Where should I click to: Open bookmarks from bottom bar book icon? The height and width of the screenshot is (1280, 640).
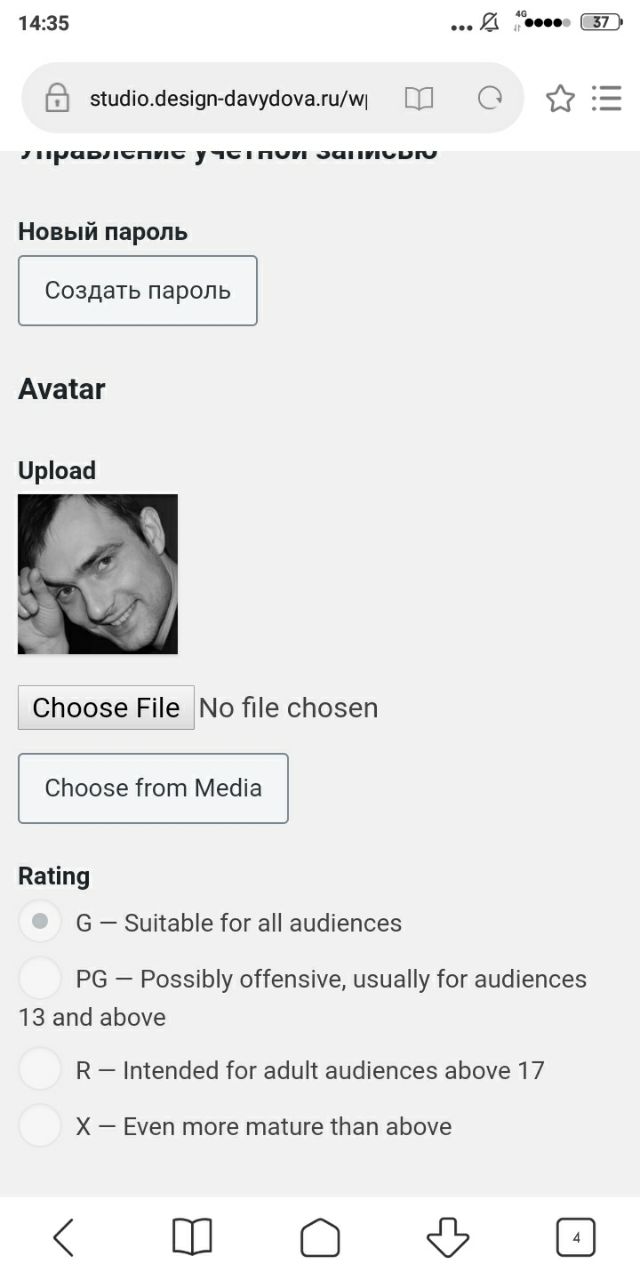tap(192, 1238)
